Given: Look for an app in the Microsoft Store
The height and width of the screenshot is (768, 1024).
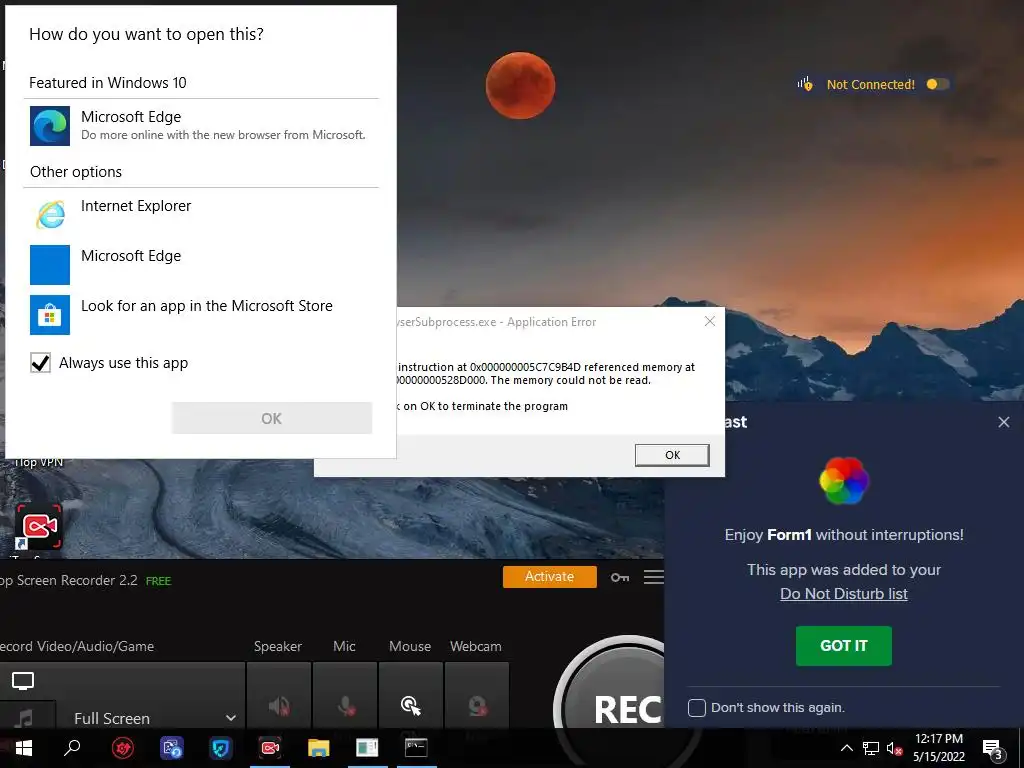Looking at the screenshot, I should pos(200,314).
